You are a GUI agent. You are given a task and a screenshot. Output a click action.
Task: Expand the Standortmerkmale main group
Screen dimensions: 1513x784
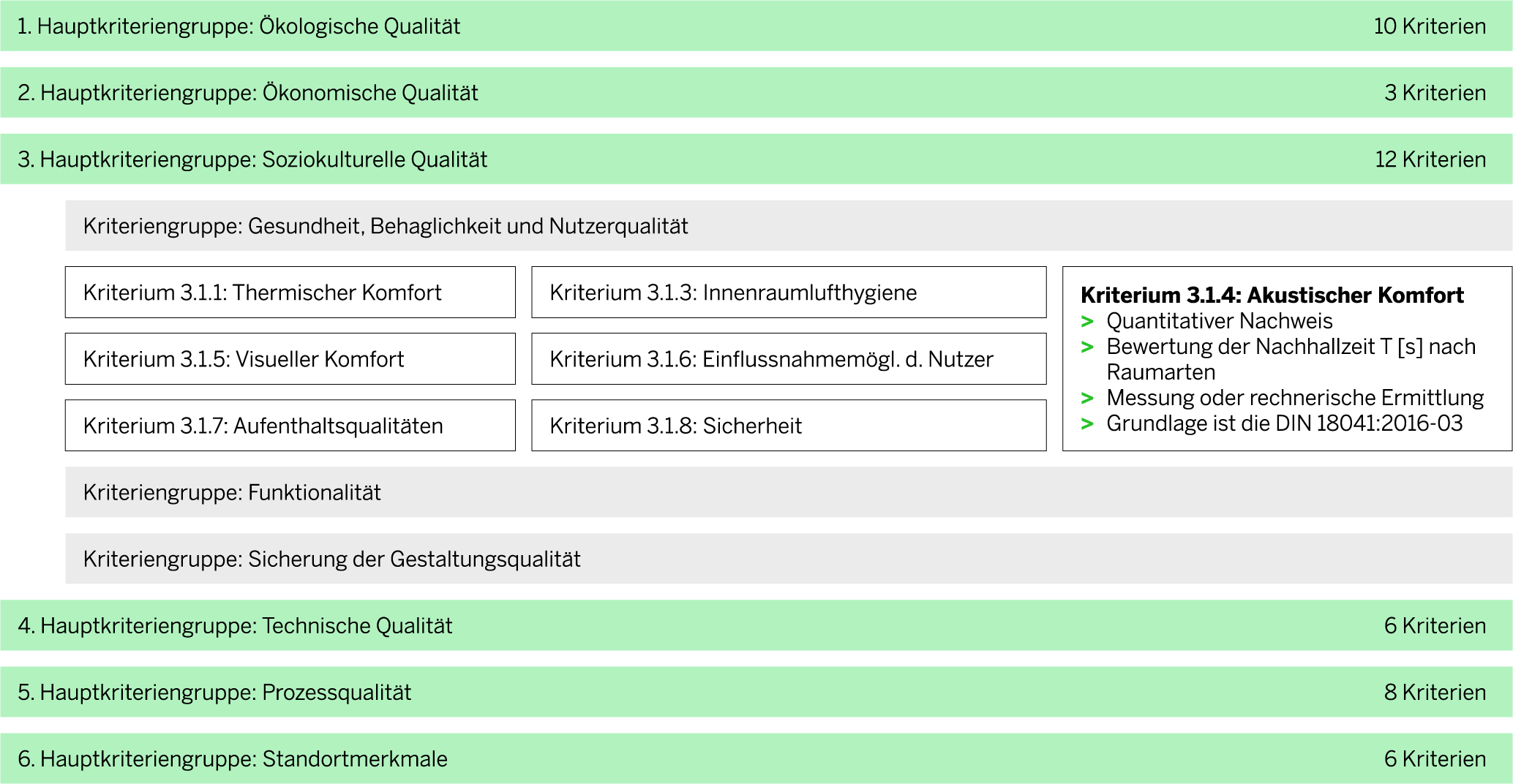click(x=756, y=759)
